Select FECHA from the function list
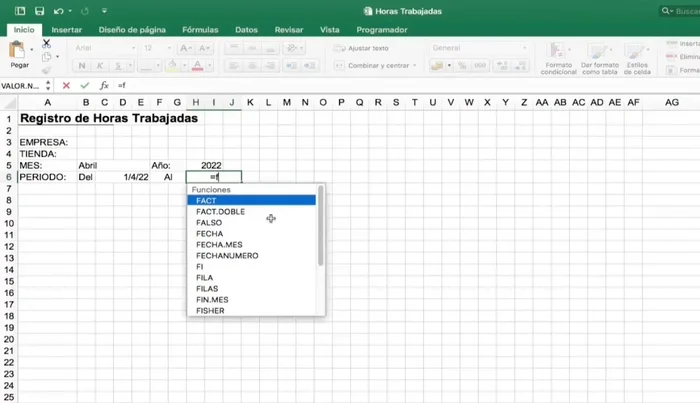This screenshot has height=403, width=700. 210,234
